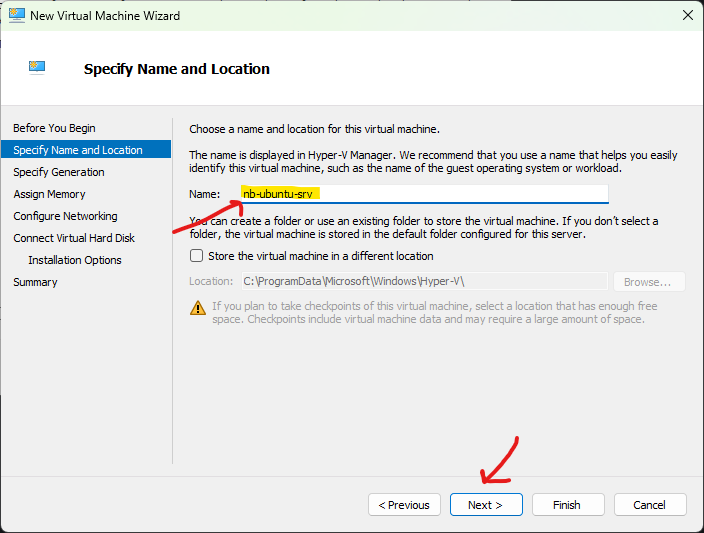Close the New Virtual Machine Wizard
This screenshot has height=533, width=704.
(x=687, y=15)
